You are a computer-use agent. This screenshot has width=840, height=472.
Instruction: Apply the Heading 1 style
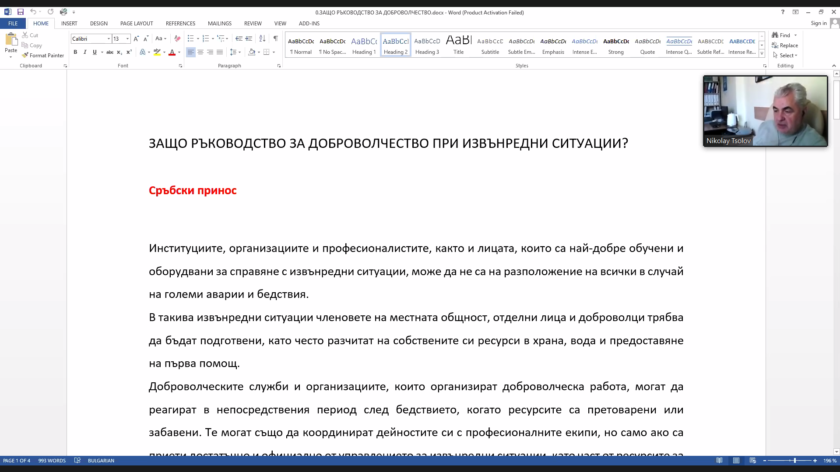(x=364, y=45)
